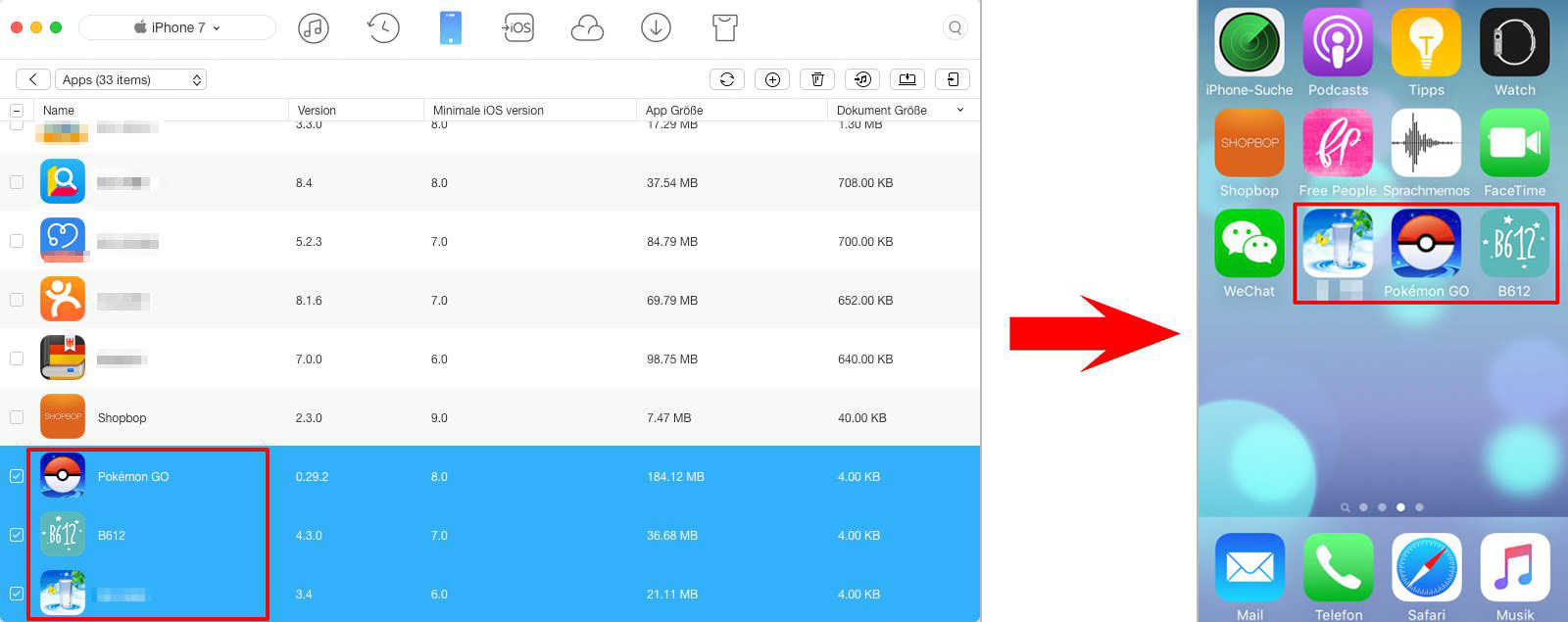This screenshot has height=622, width=1568.
Task: Sort by the Name column header
Action: point(161,111)
